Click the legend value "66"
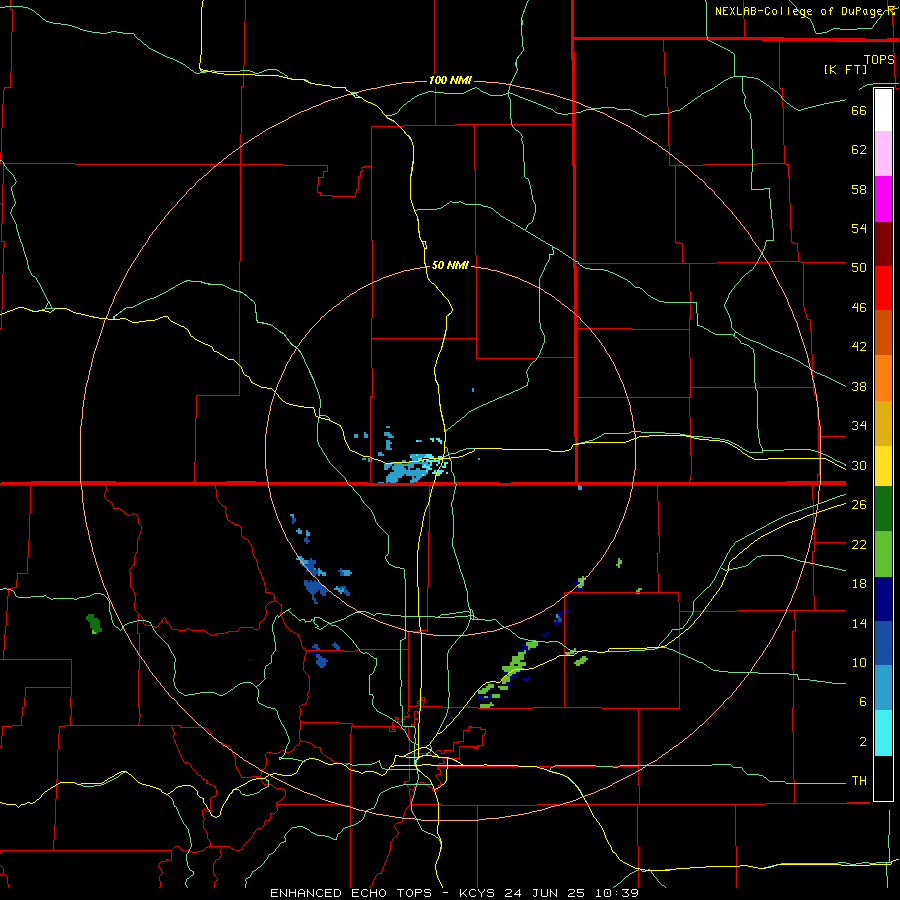The image size is (900, 900). click(859, 110)
